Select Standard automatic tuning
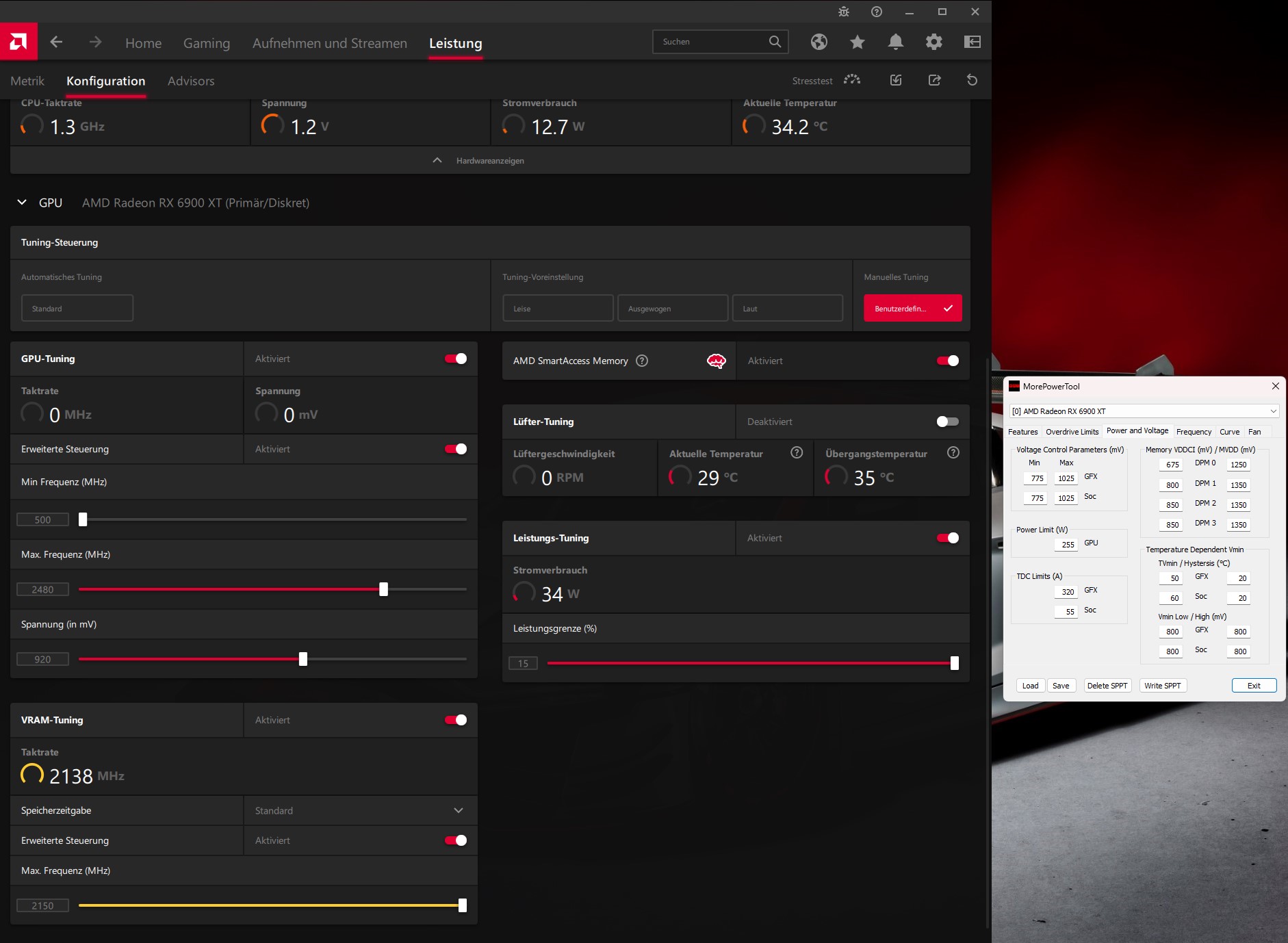Viewport: 1288px width, 943px height. pyautogui.click(x=77, y=308)
